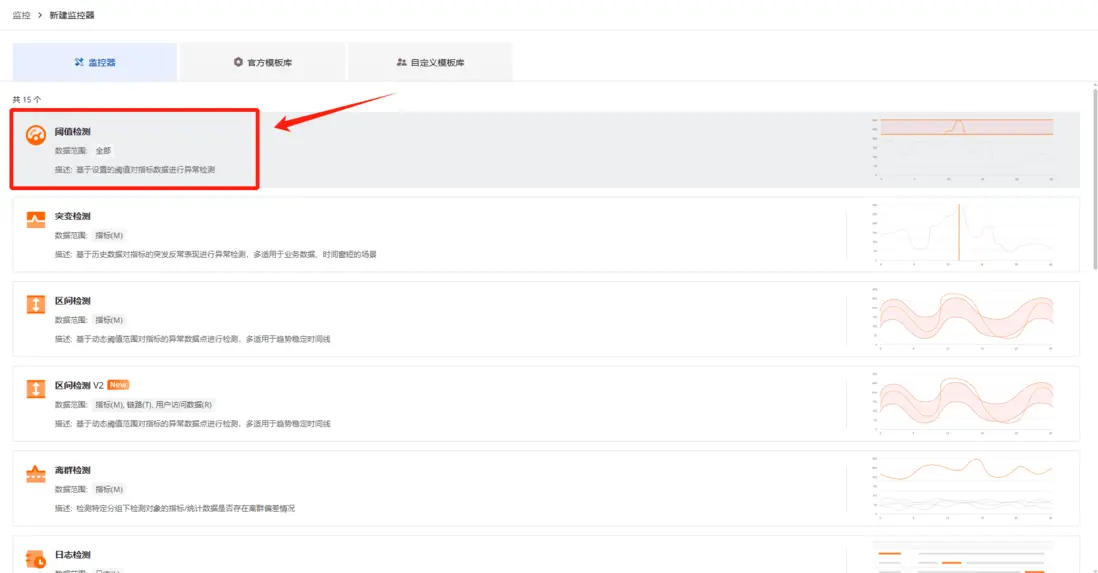Switch to the 自定义模板库 tab
This screenshot has width=1098, height=573.
coord(430,62)
